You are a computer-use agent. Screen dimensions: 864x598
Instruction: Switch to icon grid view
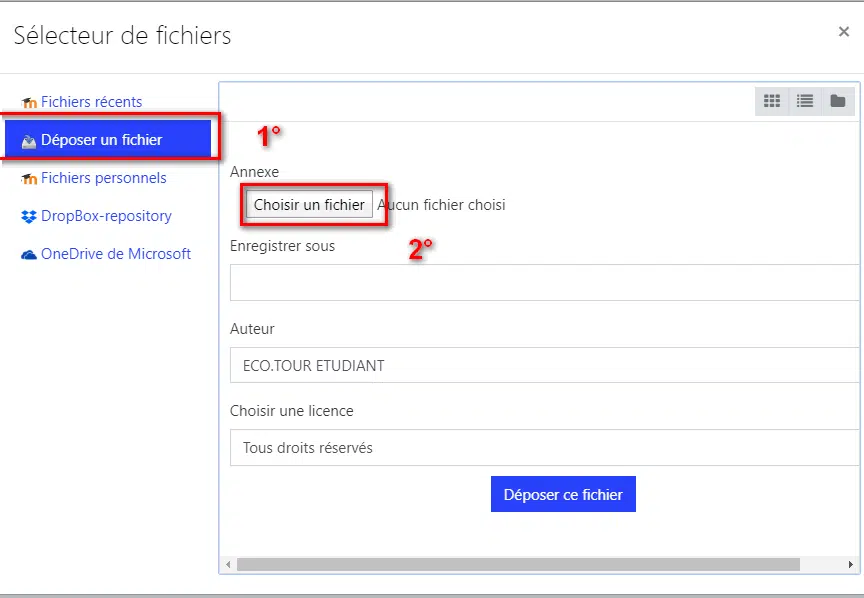point(772,101)
